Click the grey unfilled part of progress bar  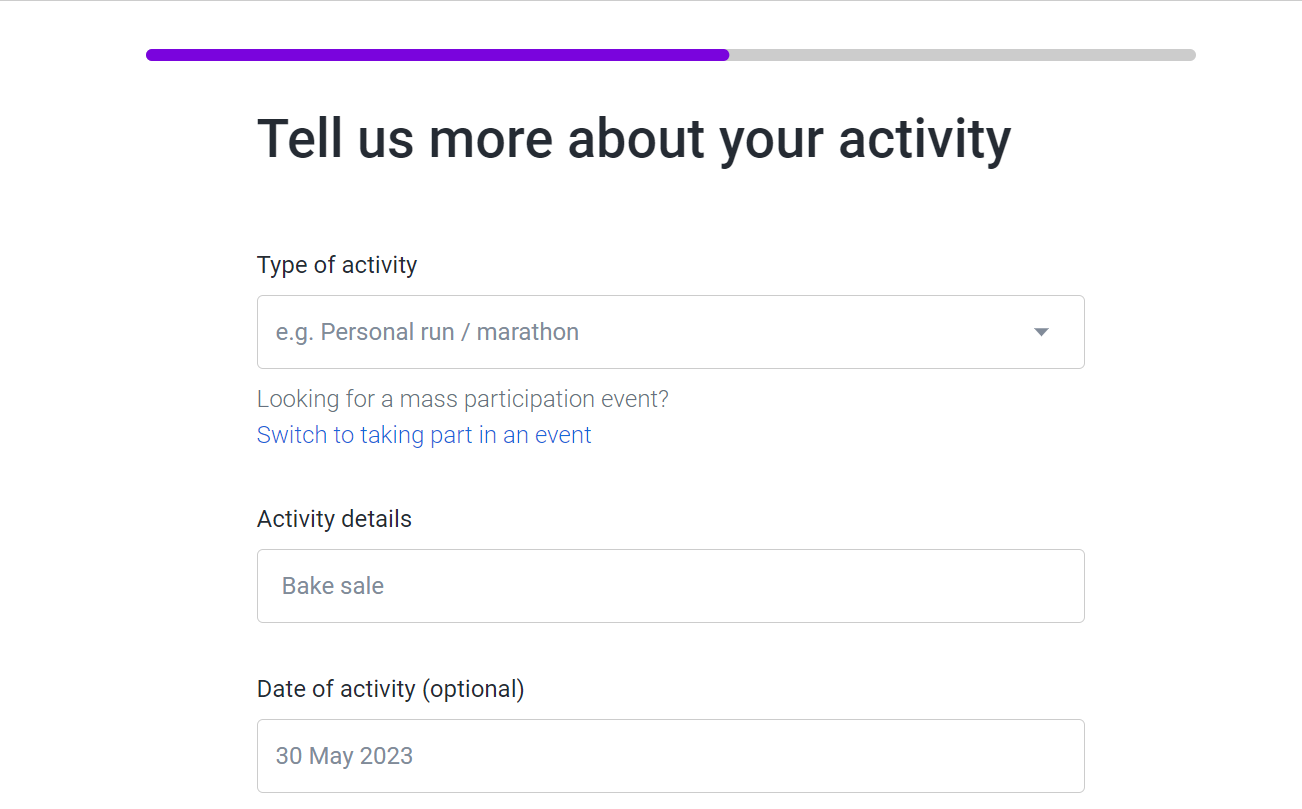click(x=961, y=55)
